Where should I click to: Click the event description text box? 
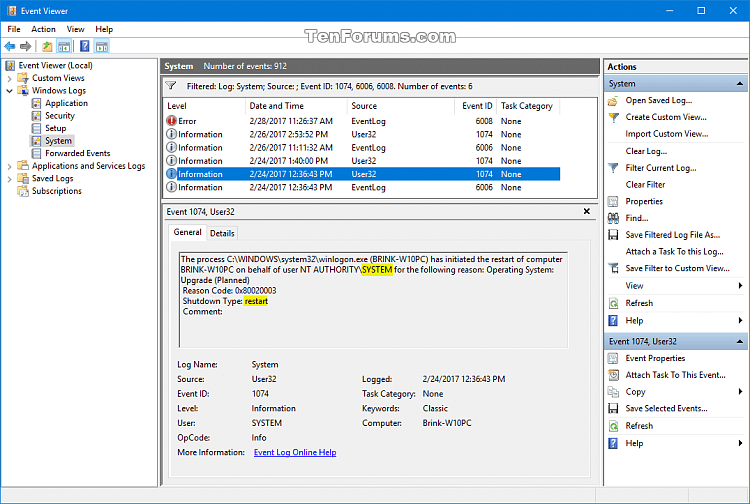(x=374, y=300)
